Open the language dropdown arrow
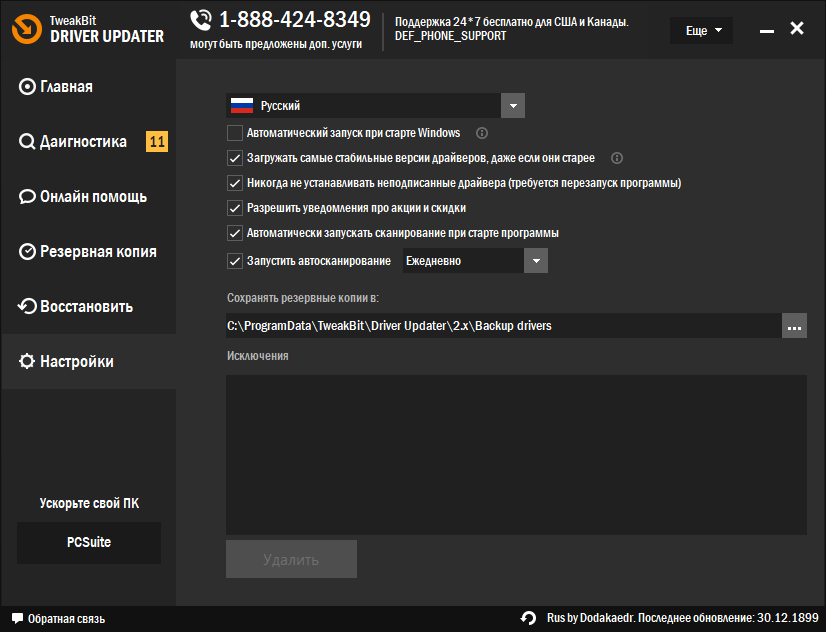 point(513,106)
